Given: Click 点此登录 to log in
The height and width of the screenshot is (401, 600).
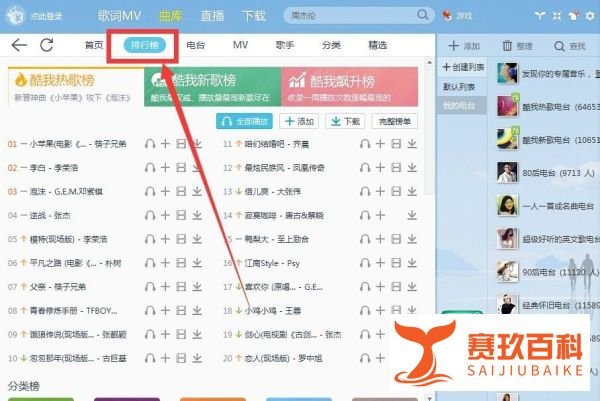Looking at the screenshot, I should 46,16.
